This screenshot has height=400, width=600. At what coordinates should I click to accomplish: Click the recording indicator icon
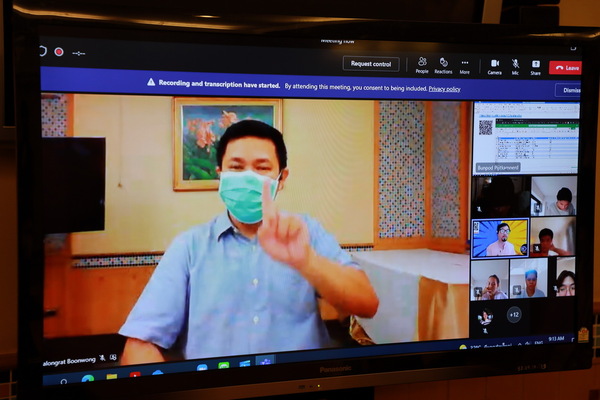[59, 52]
